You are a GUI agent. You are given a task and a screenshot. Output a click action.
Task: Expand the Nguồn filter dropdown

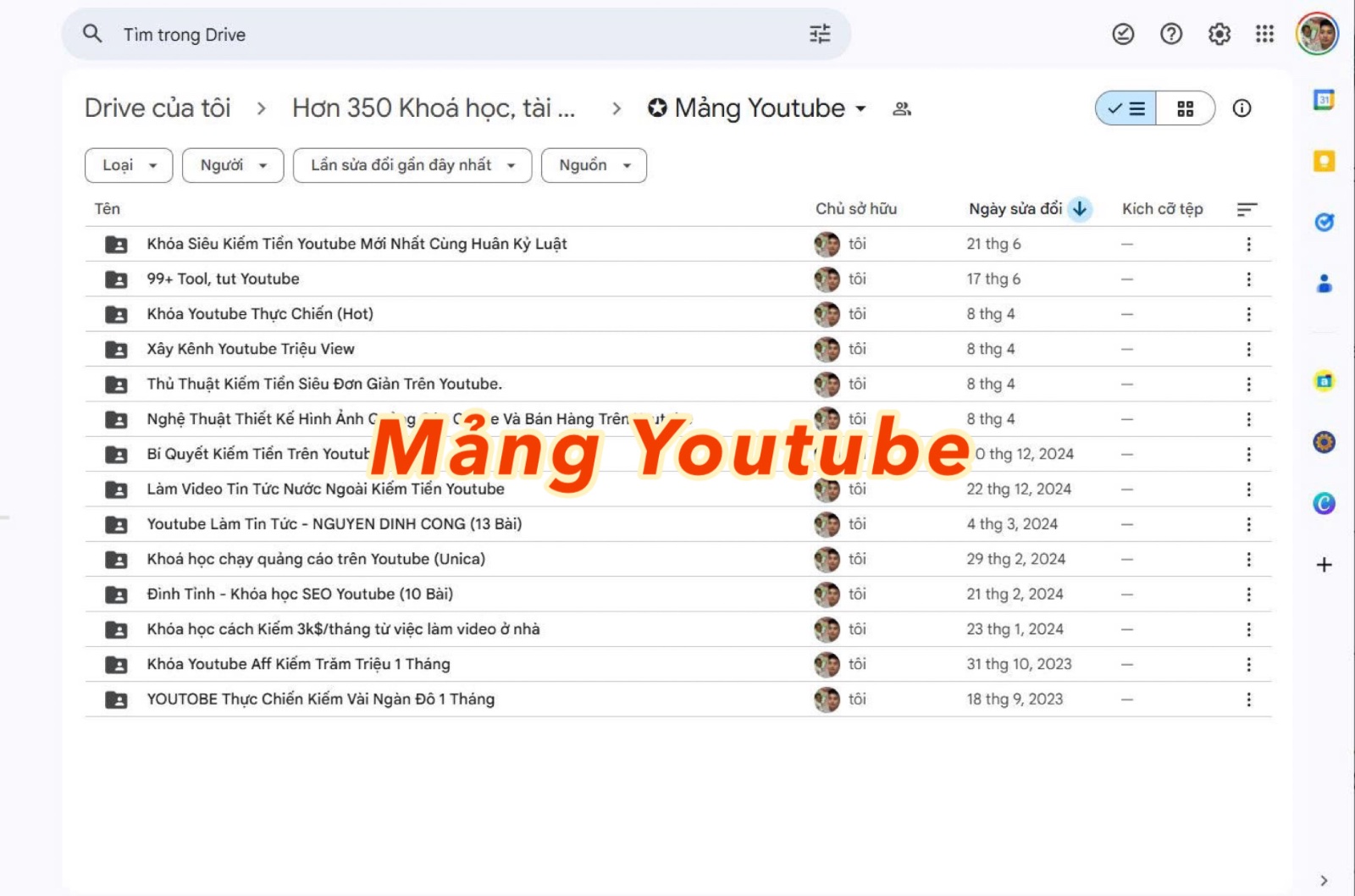594,165
